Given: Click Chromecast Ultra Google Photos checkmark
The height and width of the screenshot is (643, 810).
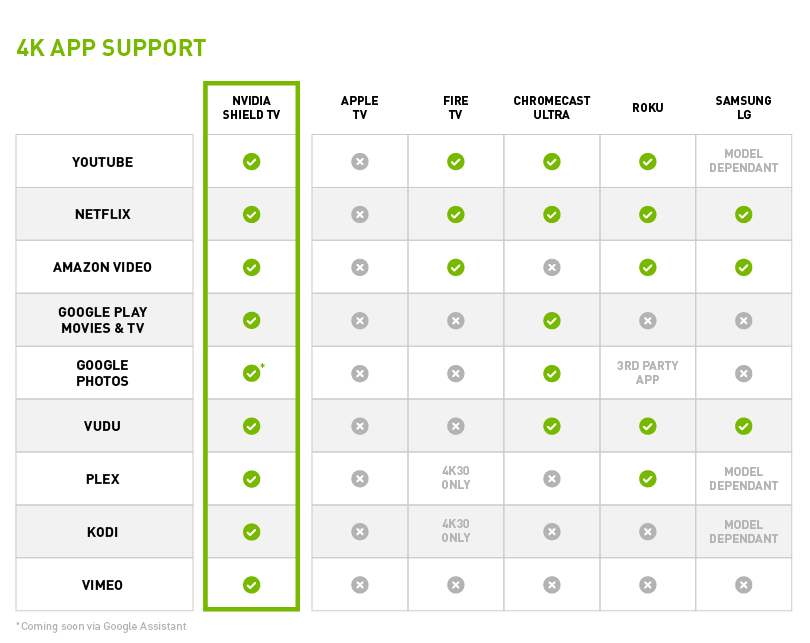Looking at the screenshot, I should 551,373.
